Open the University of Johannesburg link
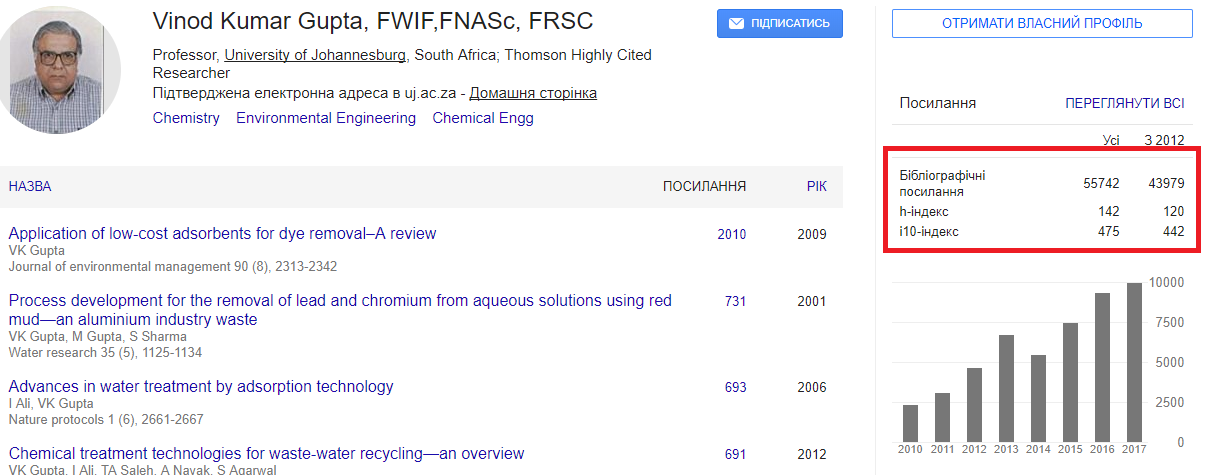Screen dimensions: 1213x475 (x=315, y=55)
